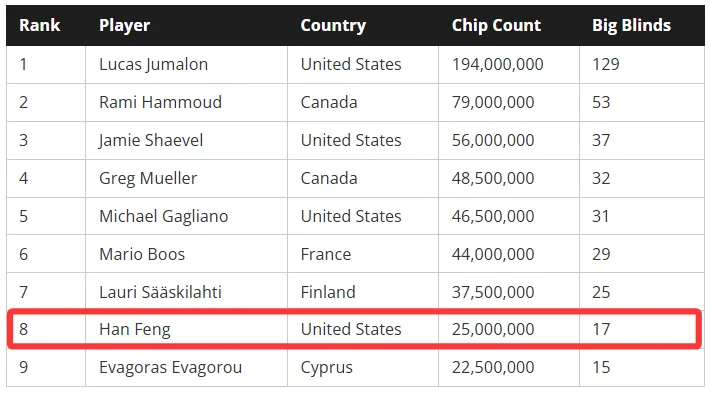Click the 129 big blinds value
The image size is (710, 394).
605,65
